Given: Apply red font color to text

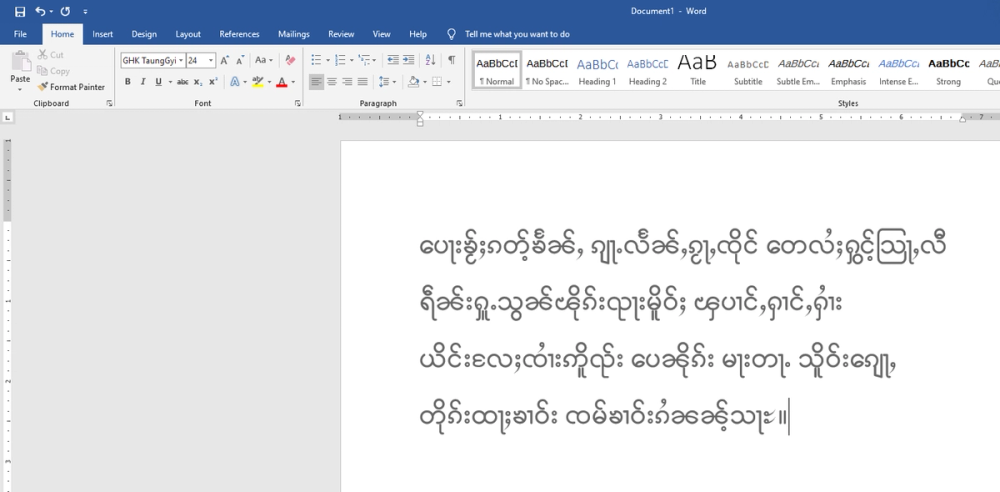Looking at the screenshot, I should pos(282,82).
